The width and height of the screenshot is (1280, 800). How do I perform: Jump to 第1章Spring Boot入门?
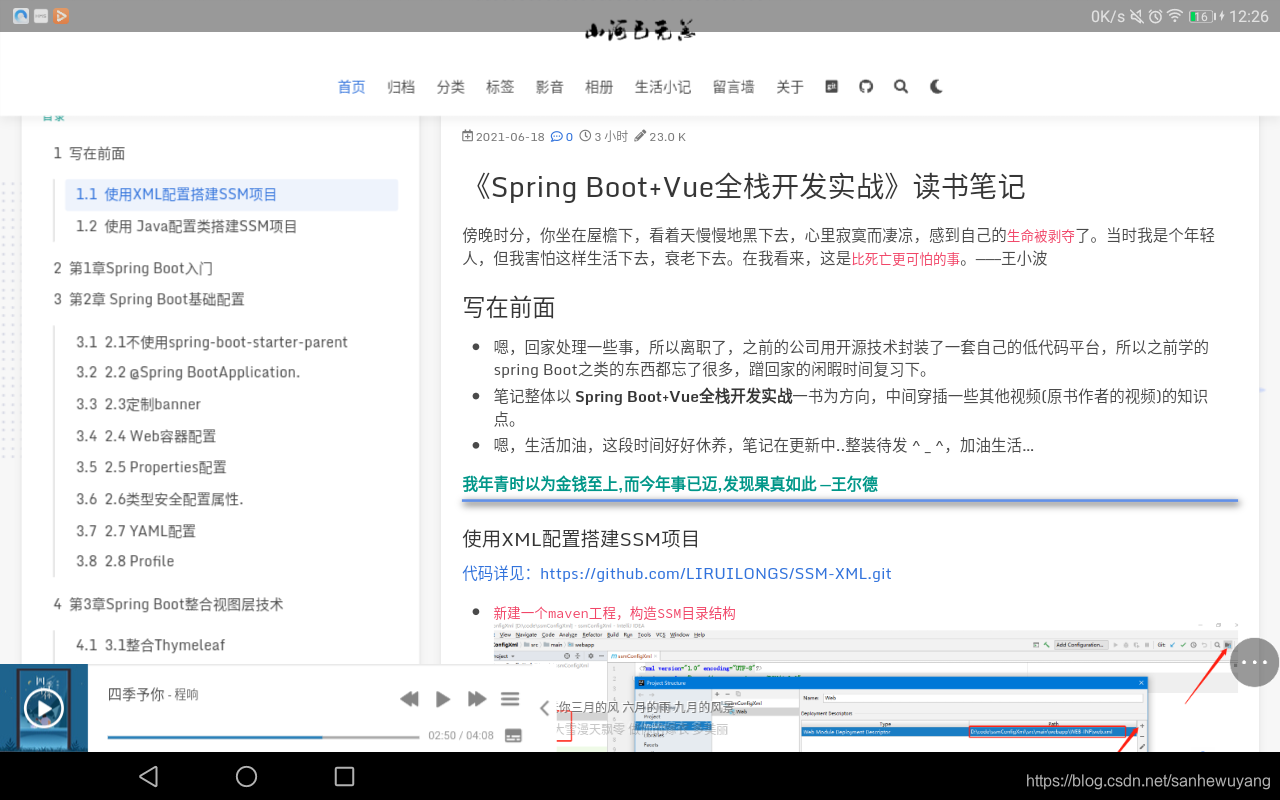click(x=133, y=268)
